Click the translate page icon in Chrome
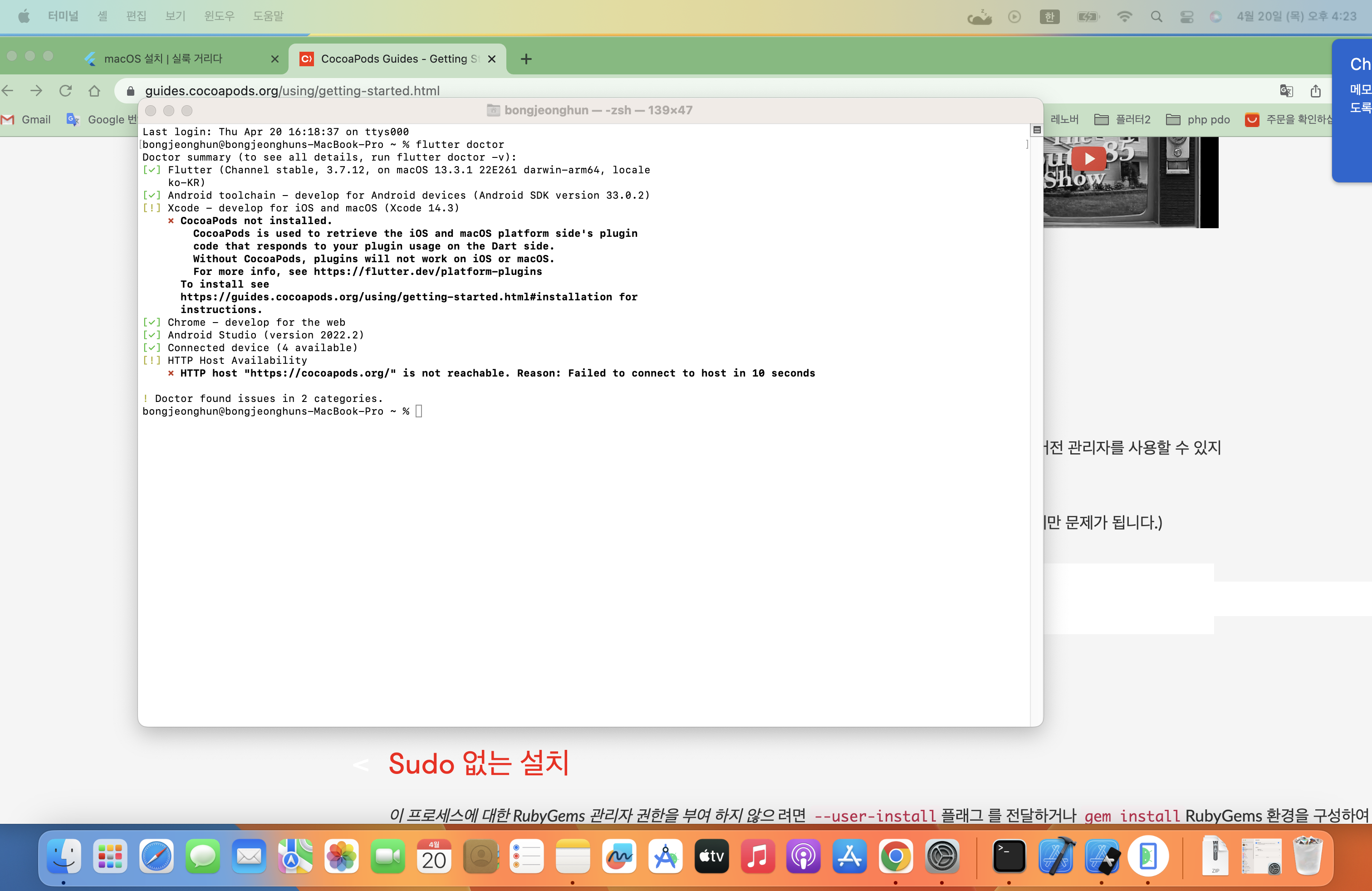The width and height of the screenshot is (1372, 891). point(1286,90)
